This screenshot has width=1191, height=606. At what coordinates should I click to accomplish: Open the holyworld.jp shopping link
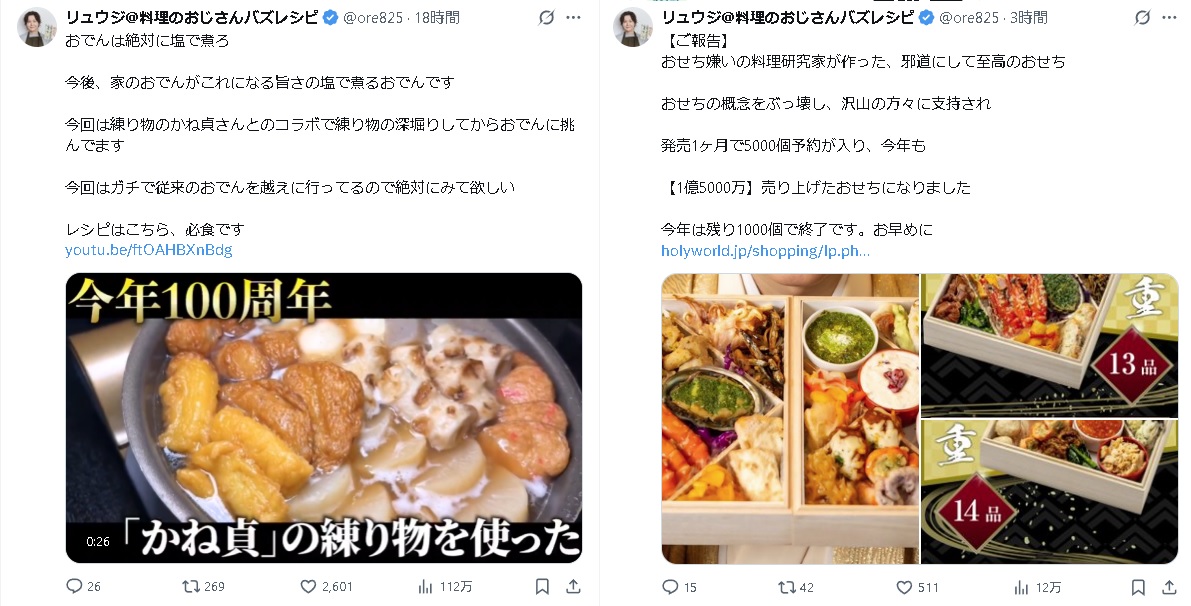[x=766, y=251]
